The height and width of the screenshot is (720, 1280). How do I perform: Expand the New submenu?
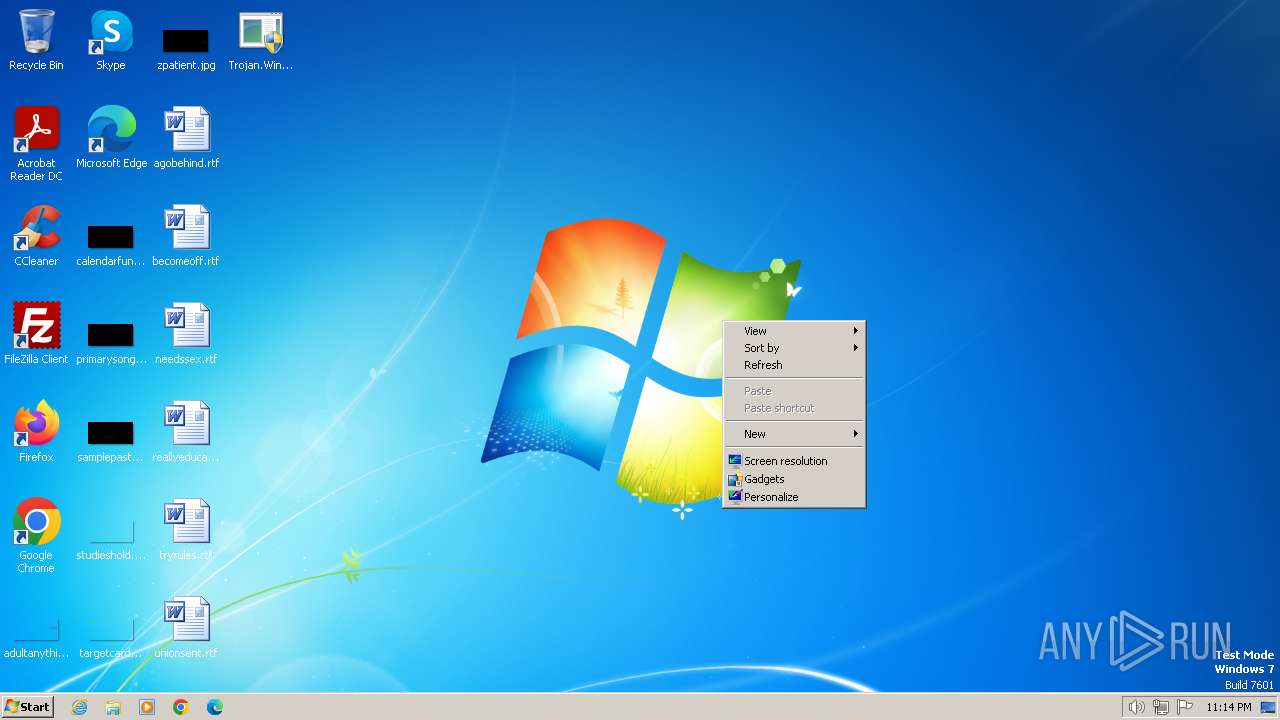point(794,434)
